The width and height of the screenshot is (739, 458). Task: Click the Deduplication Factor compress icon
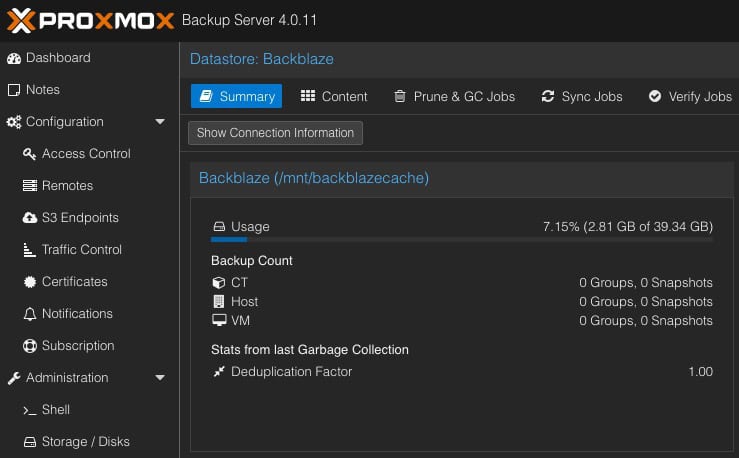[219, 371]
